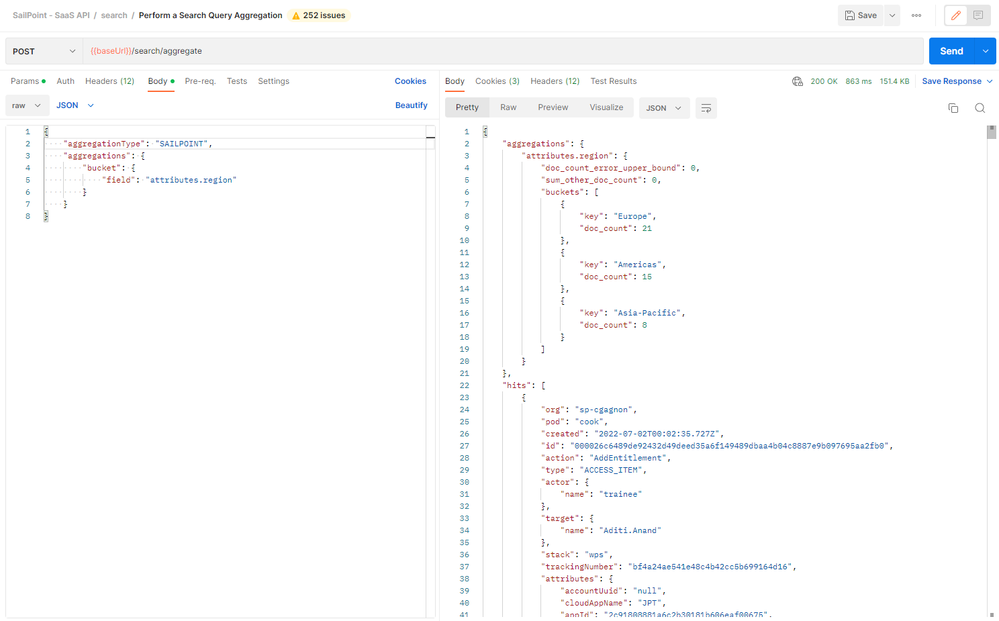
Task: Click into the request URL field
Action: click(x=500, y=51)
